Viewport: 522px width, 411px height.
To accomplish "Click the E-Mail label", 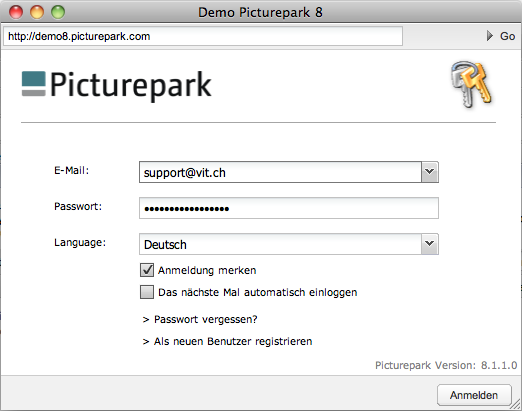I will click(x=72, y=171).
